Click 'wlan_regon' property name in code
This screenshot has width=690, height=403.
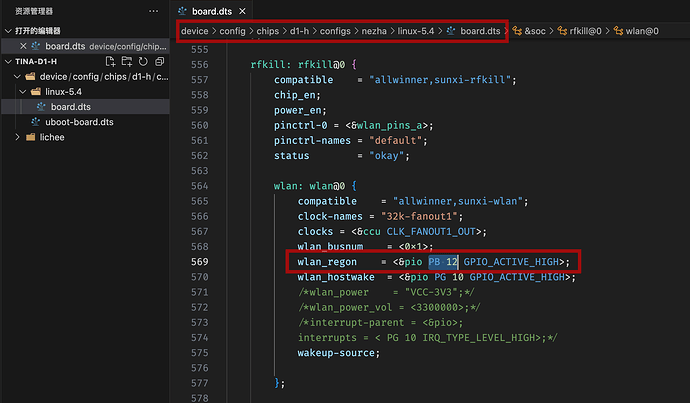[327, 262]
